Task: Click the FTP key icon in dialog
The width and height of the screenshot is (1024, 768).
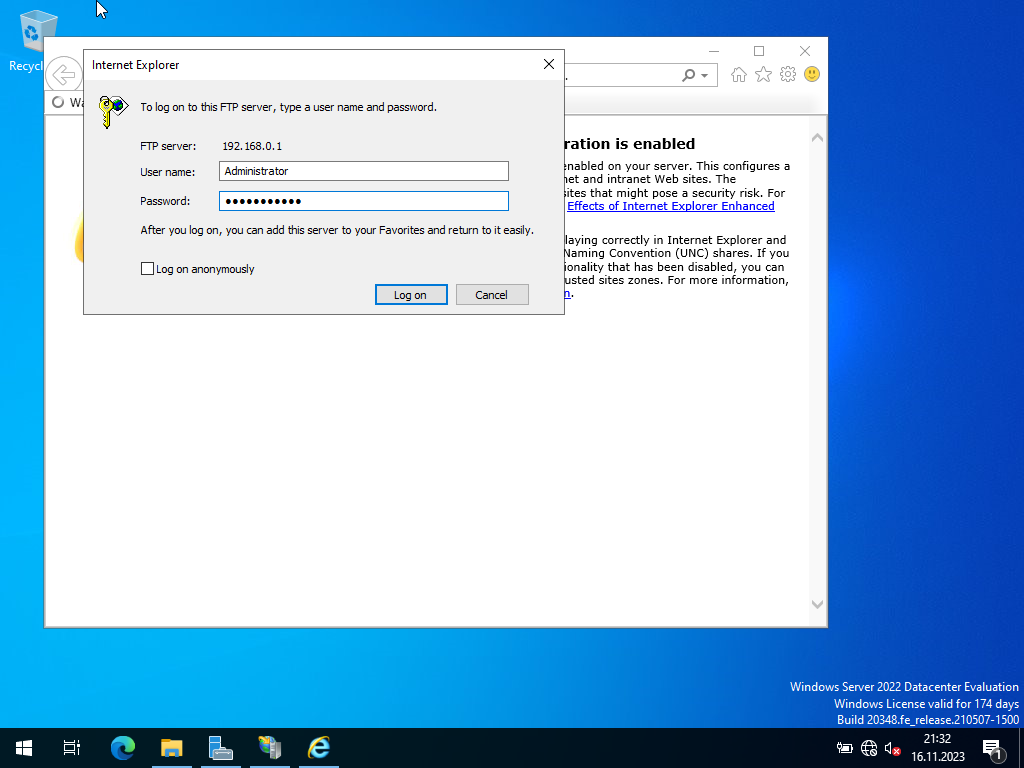Action: (x=112, y=111)
